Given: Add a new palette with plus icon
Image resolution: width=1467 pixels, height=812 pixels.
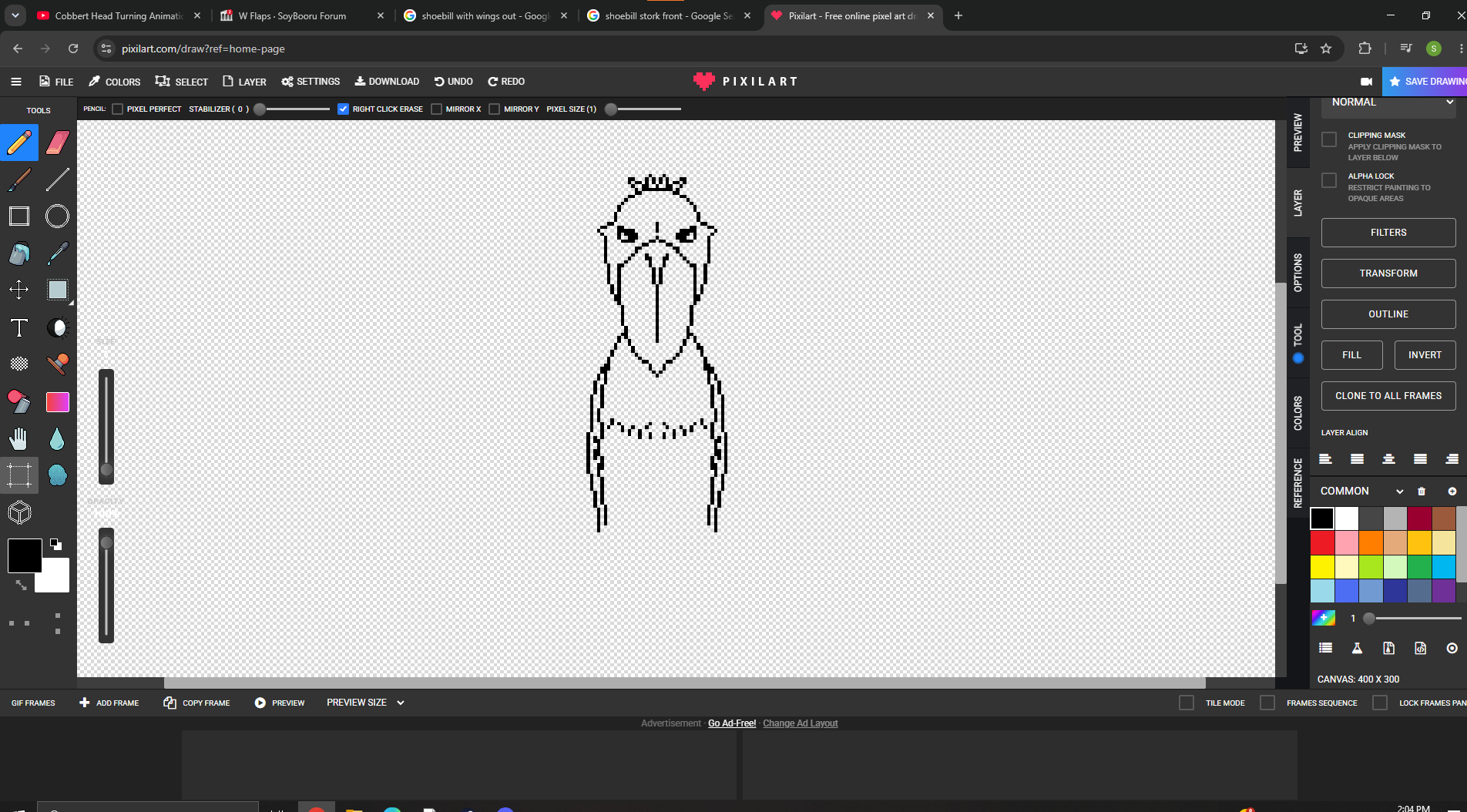Looking at the screenshot, I should (1452, 492).
